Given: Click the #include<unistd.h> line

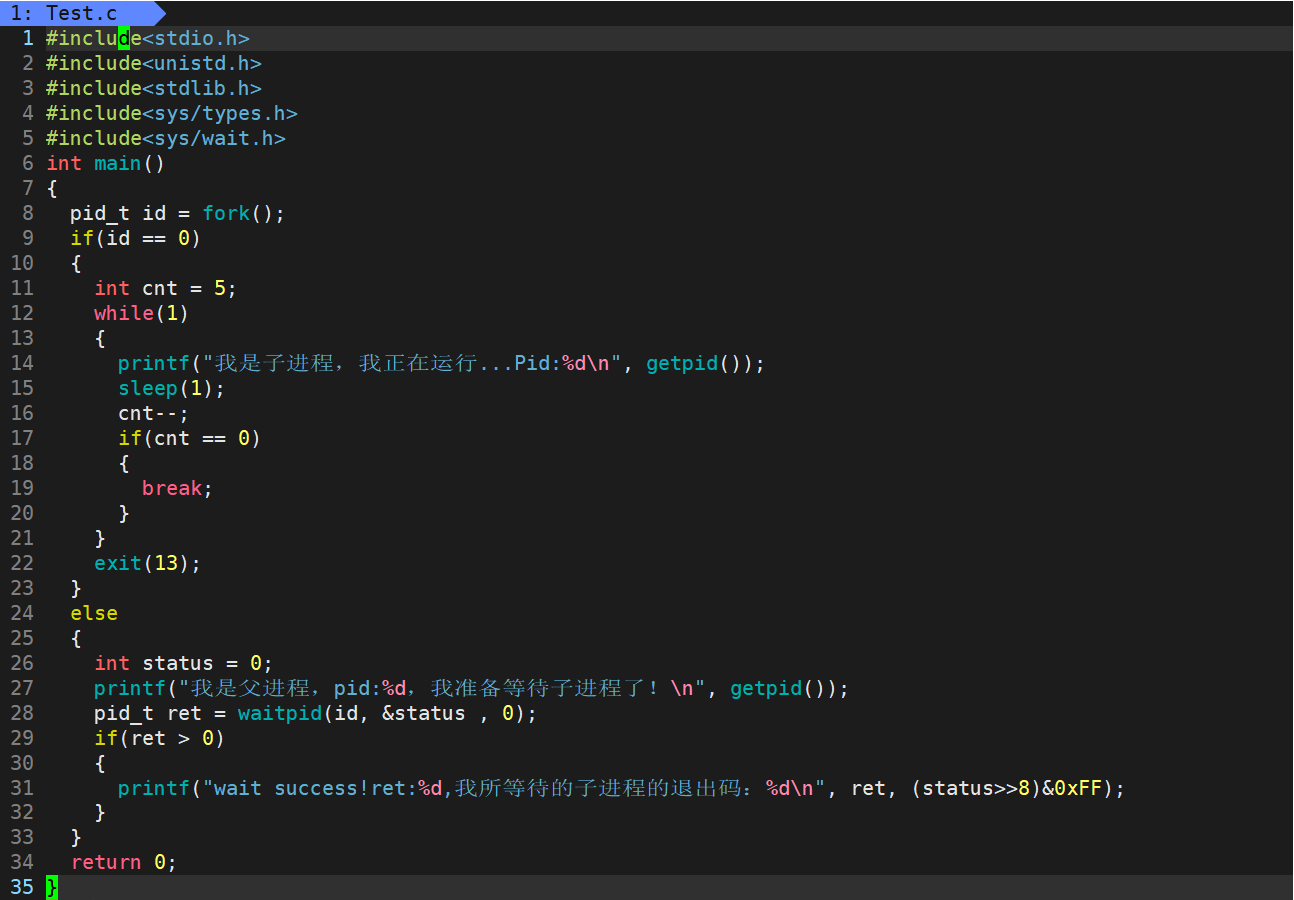Looking at the screenshot, I should [x=153, y=63].
